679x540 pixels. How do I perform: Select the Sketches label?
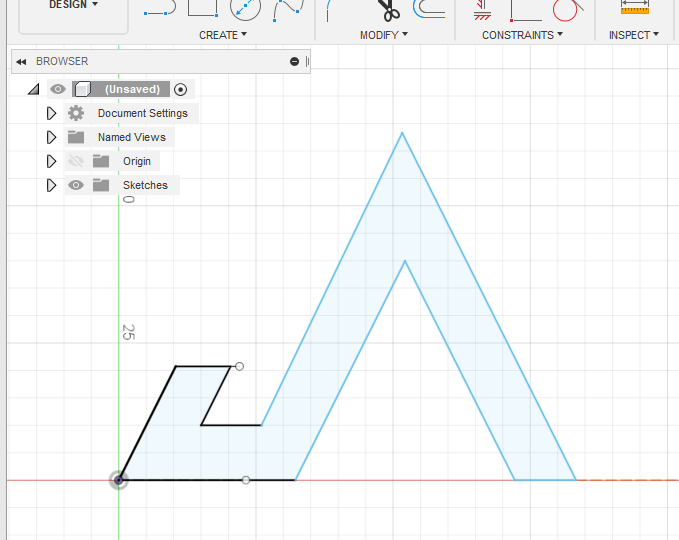click(145, 185)
